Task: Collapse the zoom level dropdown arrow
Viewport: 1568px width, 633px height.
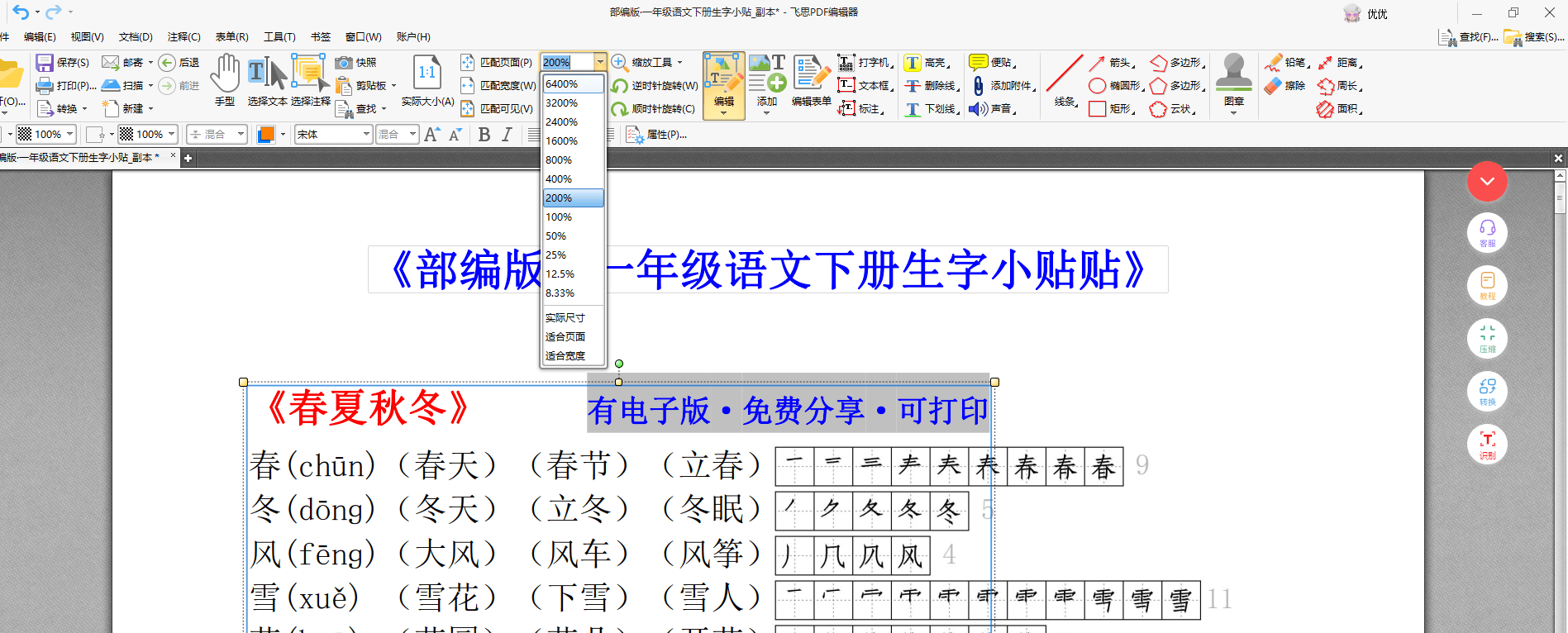Action: (600, 62)
